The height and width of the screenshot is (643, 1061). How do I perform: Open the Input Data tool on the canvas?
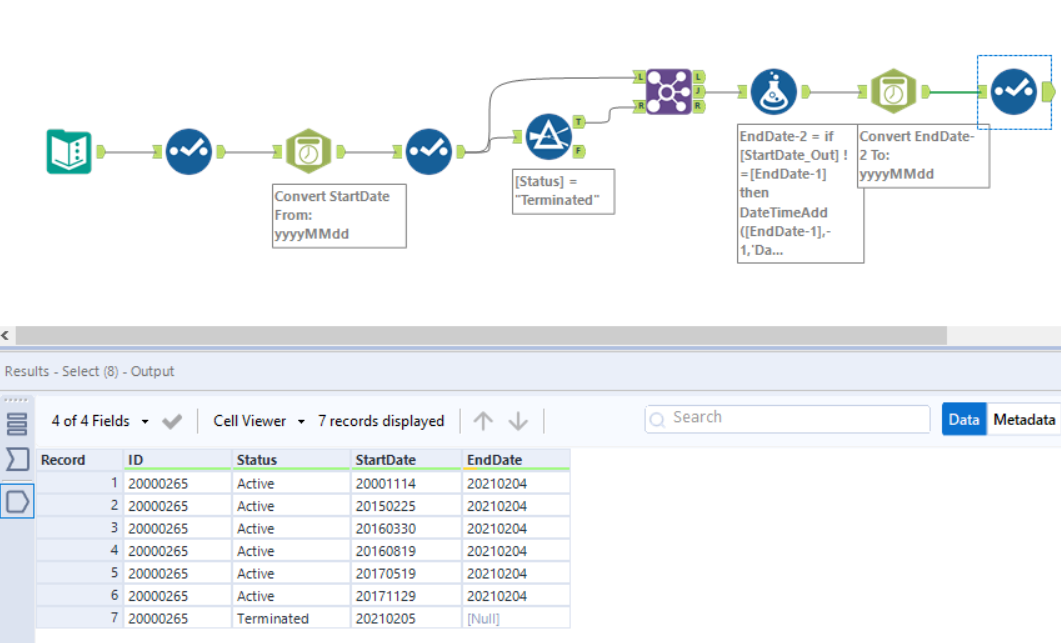point(68,150)
